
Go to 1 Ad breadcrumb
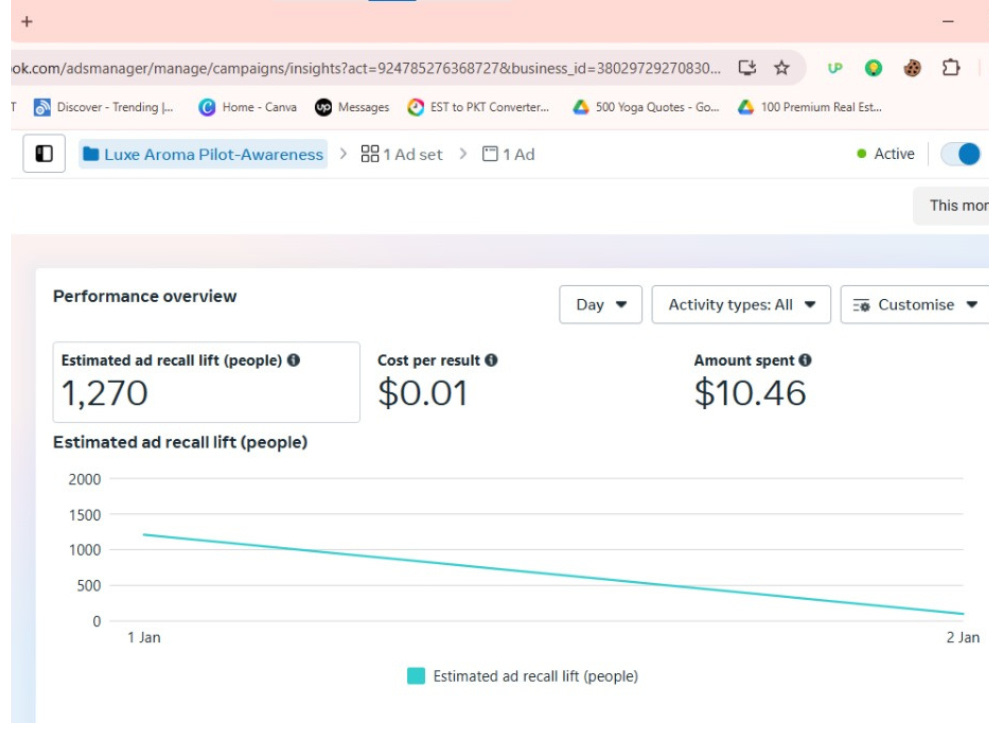(509, 154)
